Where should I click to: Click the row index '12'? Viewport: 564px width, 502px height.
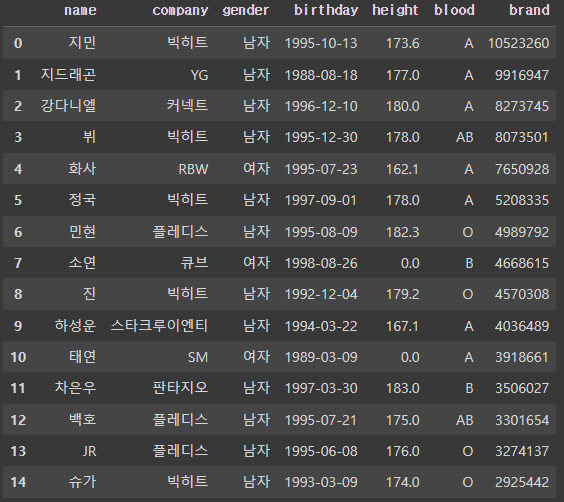point(18,420)
